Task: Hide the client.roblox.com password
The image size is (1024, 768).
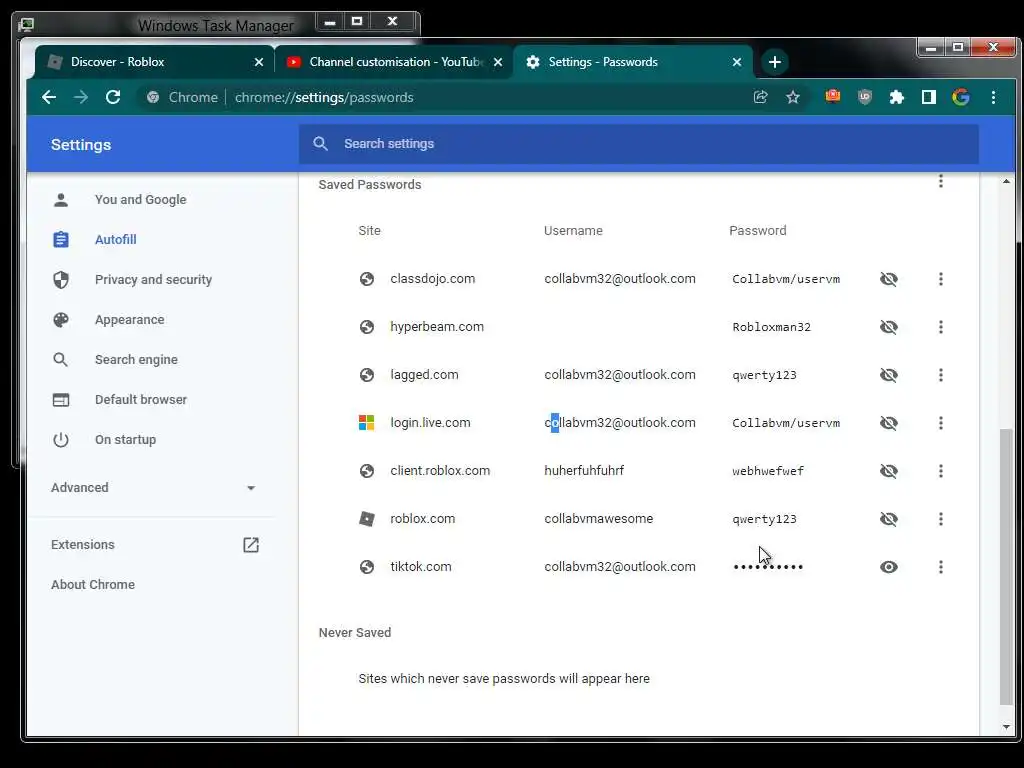Action: [x=888, y=471]
